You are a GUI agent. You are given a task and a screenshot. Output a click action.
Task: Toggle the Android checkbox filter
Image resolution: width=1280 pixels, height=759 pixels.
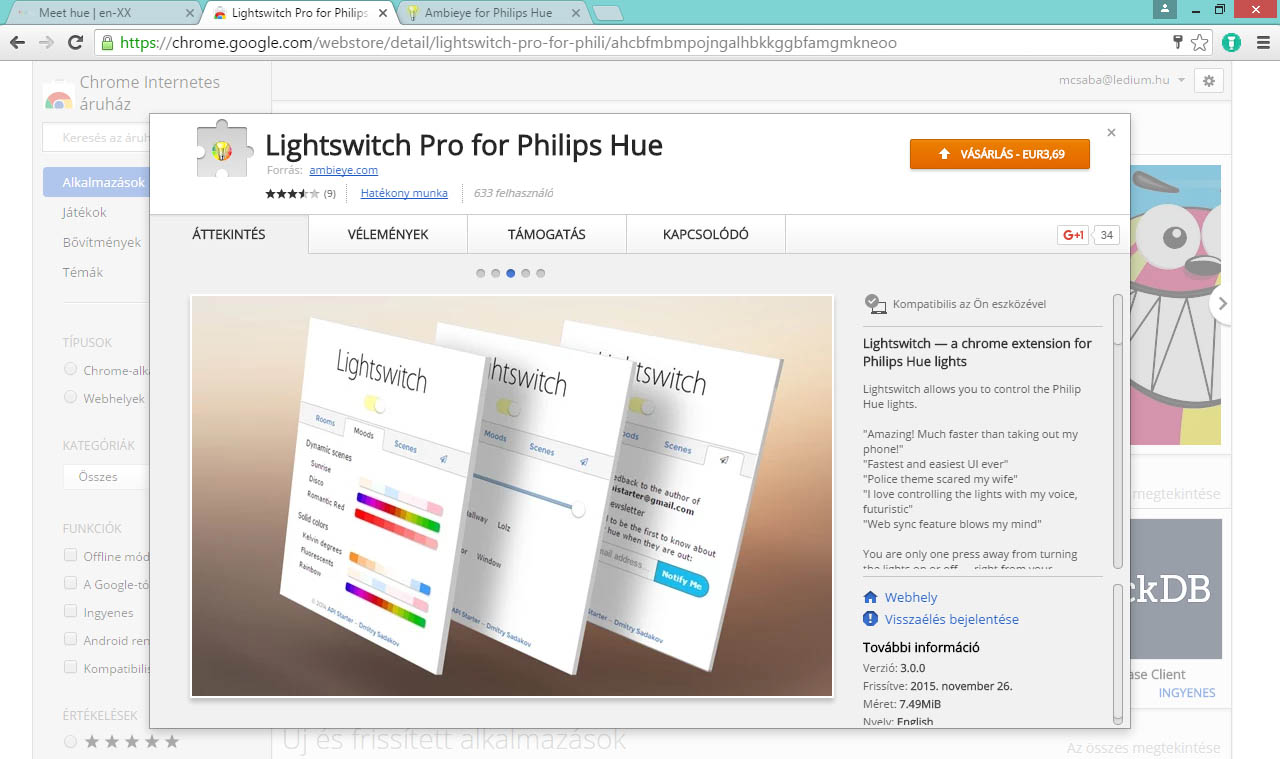pos(71,640)
